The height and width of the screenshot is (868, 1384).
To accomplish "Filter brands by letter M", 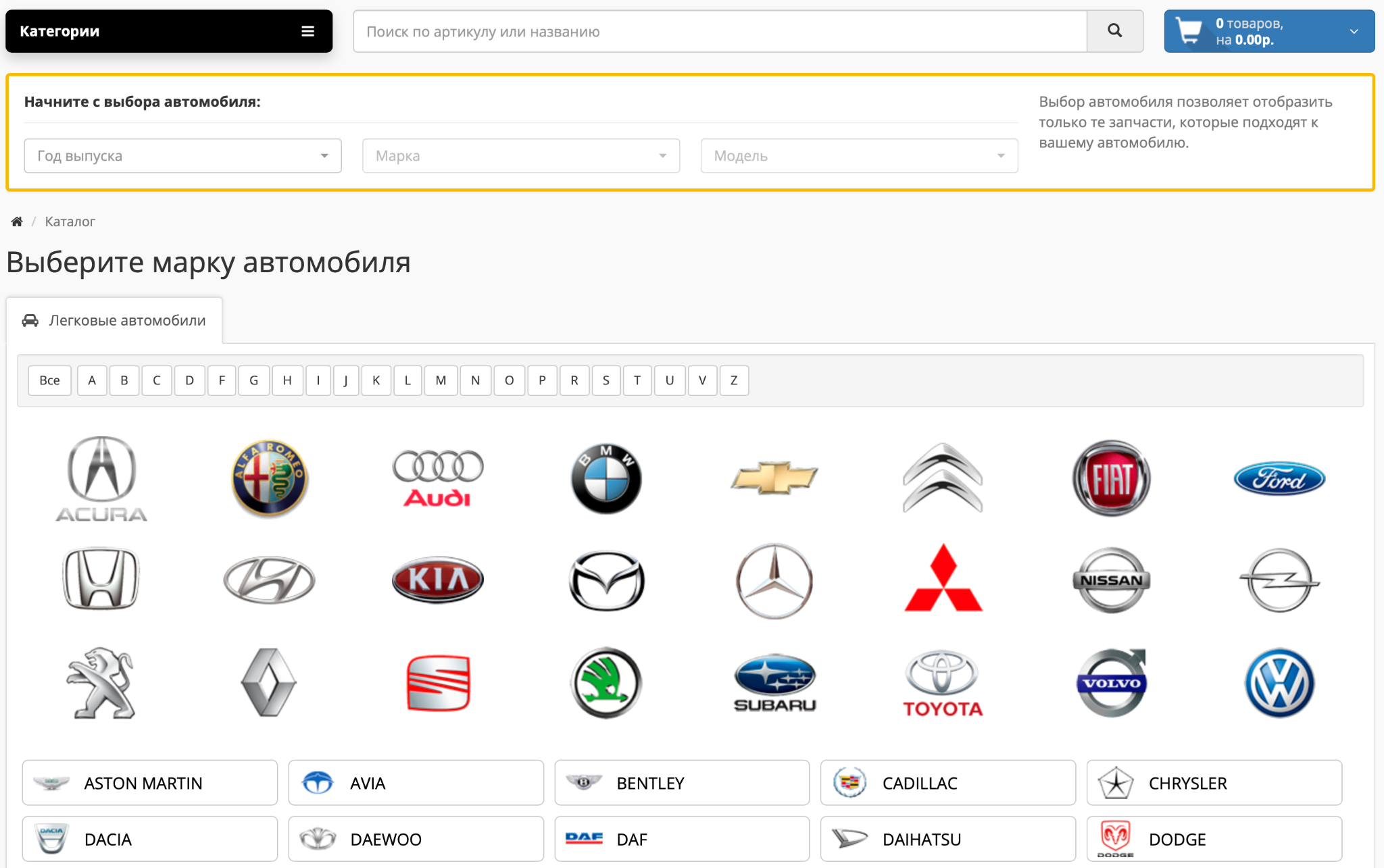I will pos(441,380).
